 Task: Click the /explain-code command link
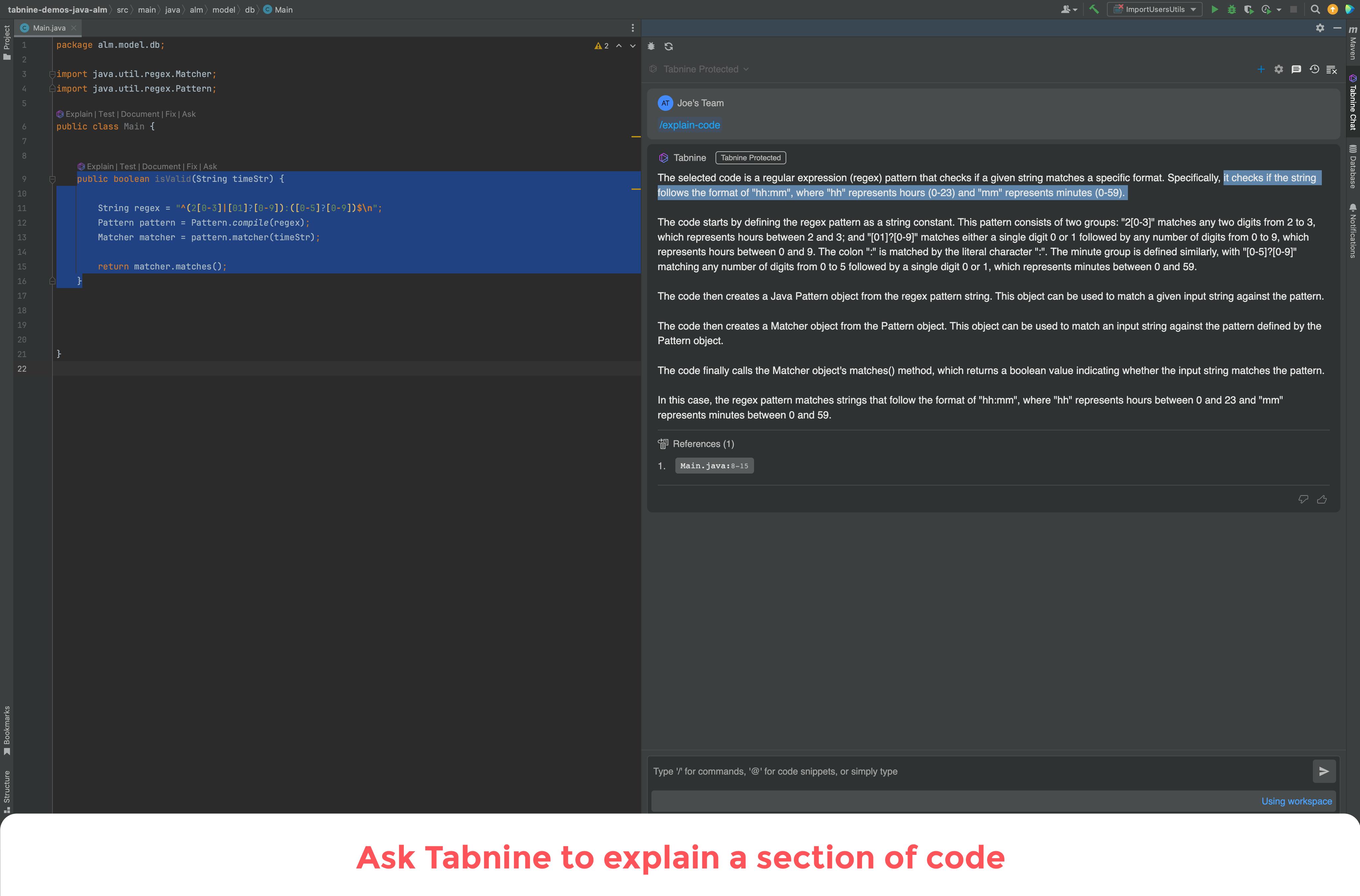pyautogui.click(x=689, y=125)
